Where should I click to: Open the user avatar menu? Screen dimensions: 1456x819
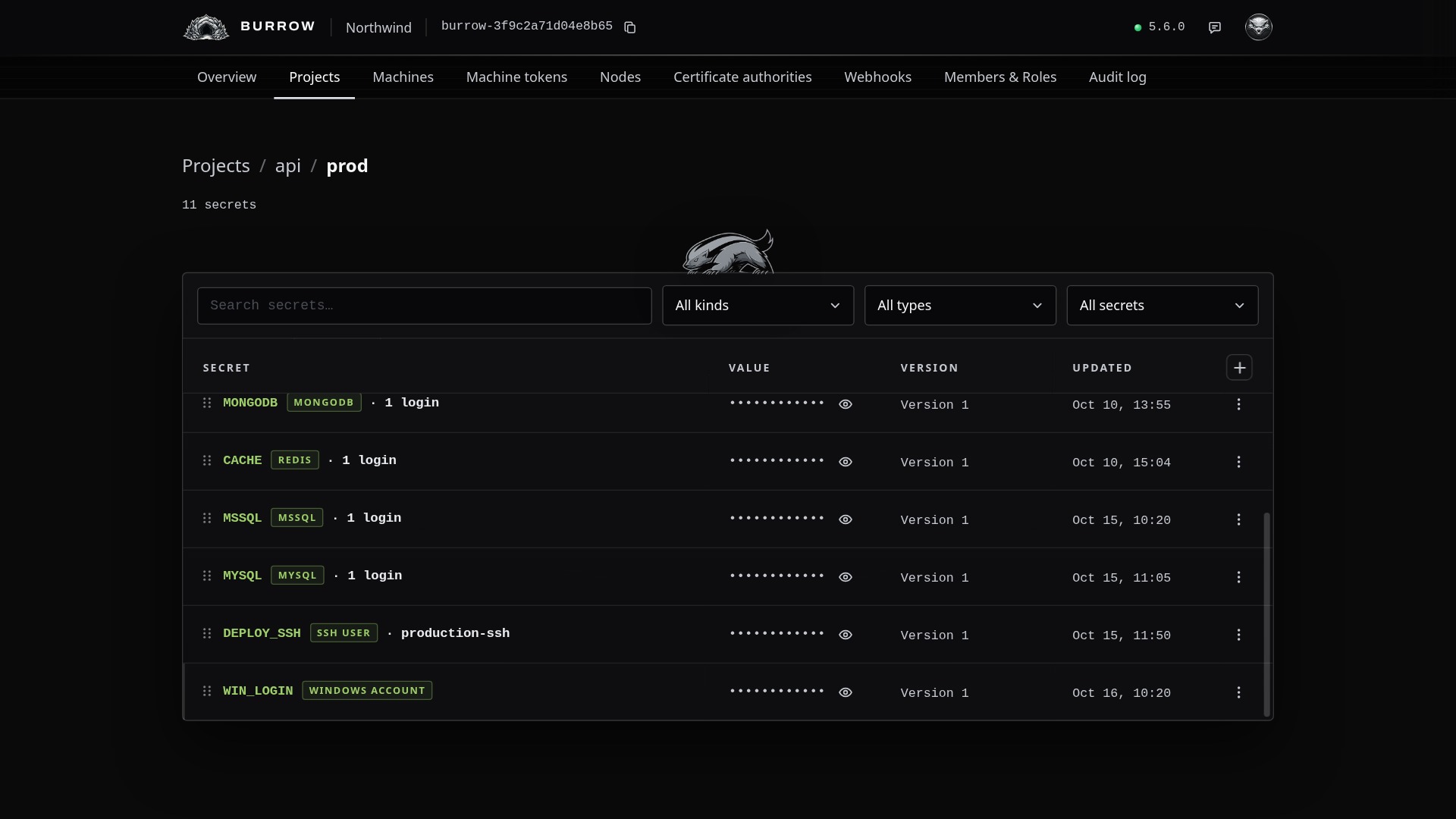coord(1259,27)
